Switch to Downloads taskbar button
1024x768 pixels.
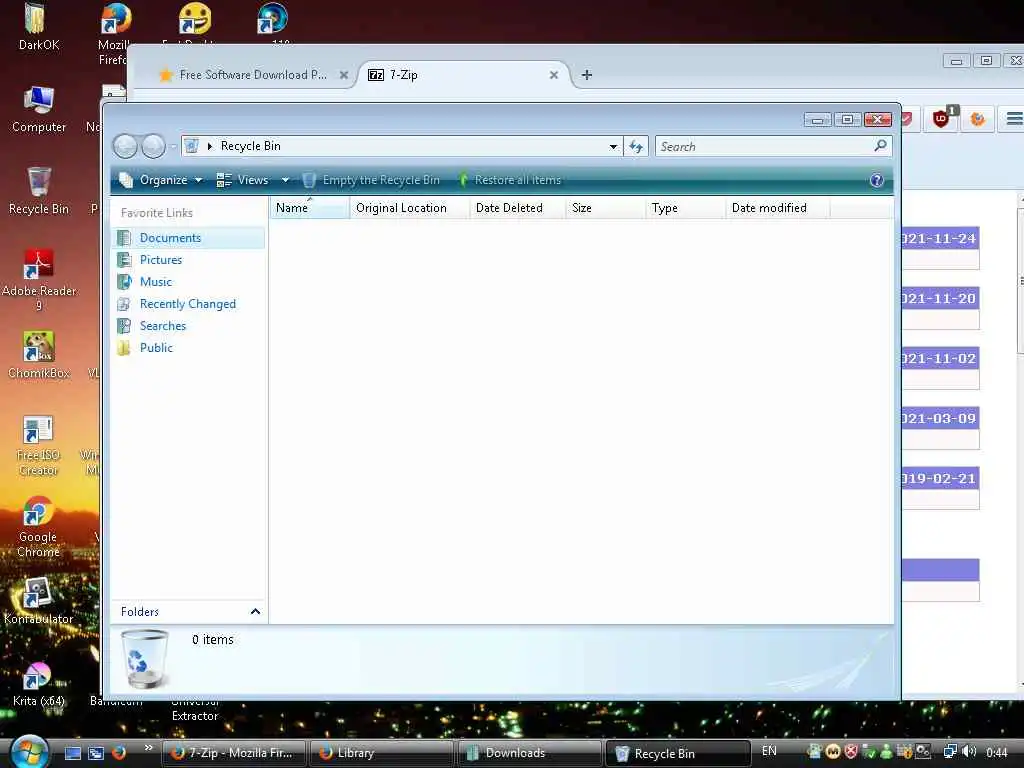coord(529,753)
